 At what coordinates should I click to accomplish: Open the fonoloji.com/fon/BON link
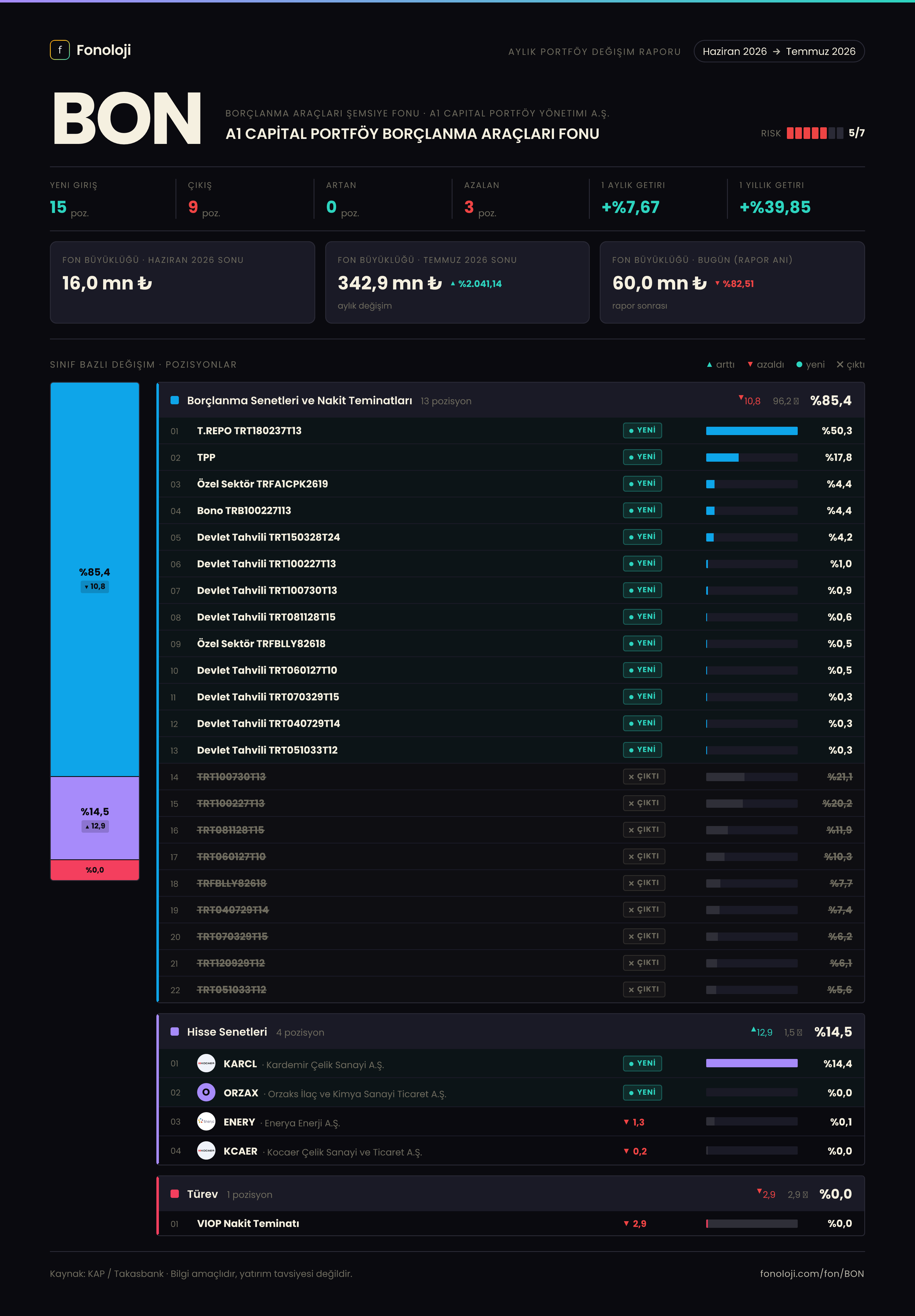pyautogui.click(x=812, y=1274)
